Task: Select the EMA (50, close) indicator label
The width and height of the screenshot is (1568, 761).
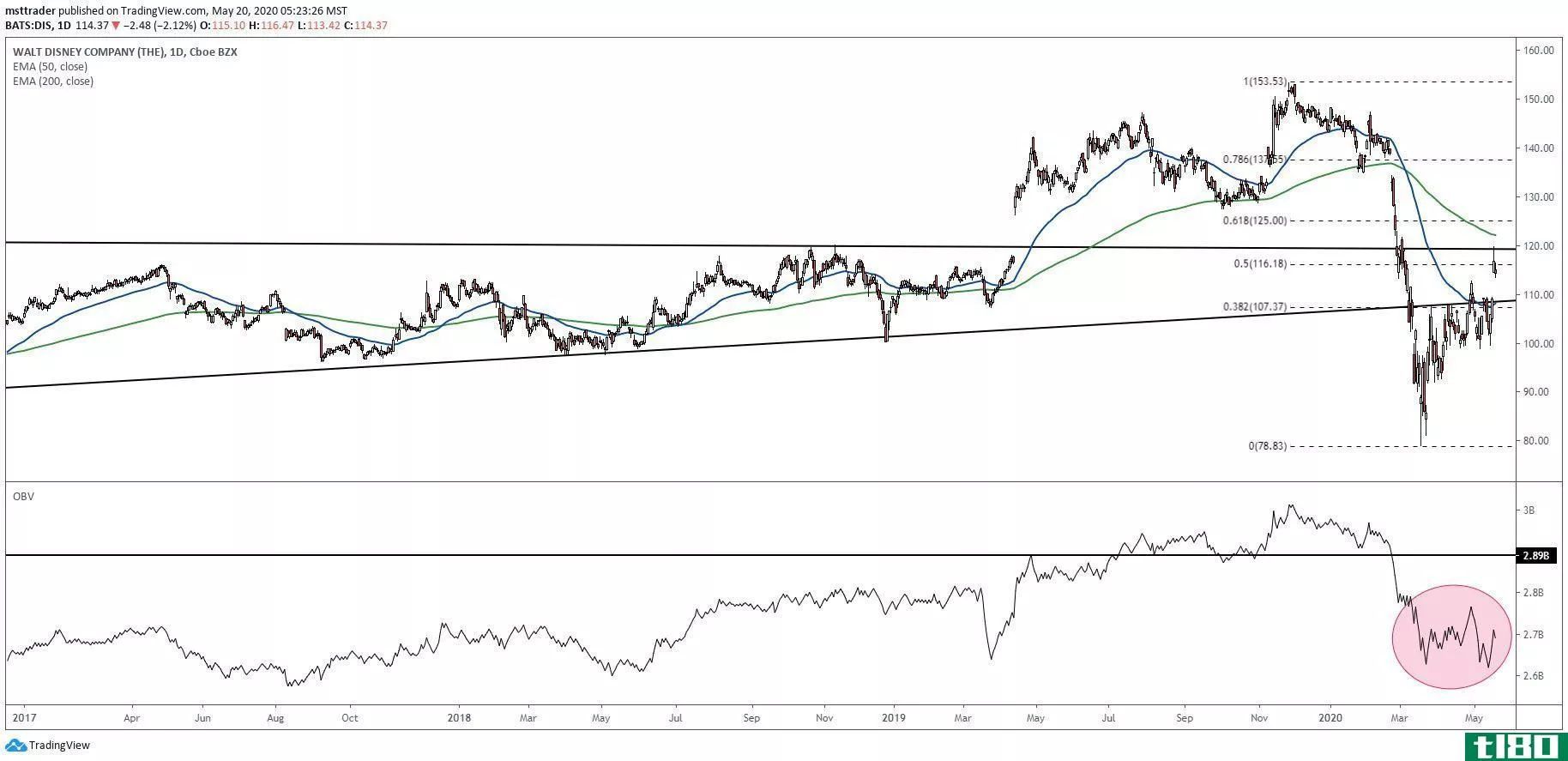Action: (x=50, y=66)
